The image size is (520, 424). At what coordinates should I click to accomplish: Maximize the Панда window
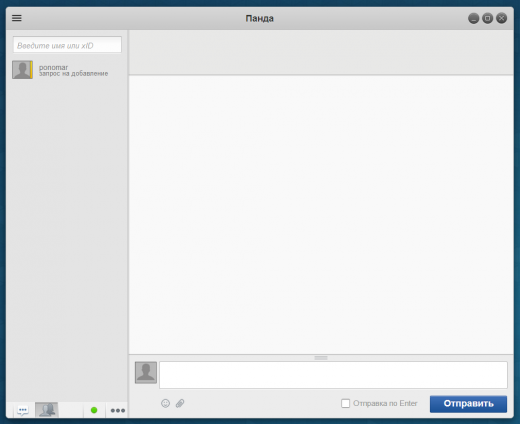point(487,18)
